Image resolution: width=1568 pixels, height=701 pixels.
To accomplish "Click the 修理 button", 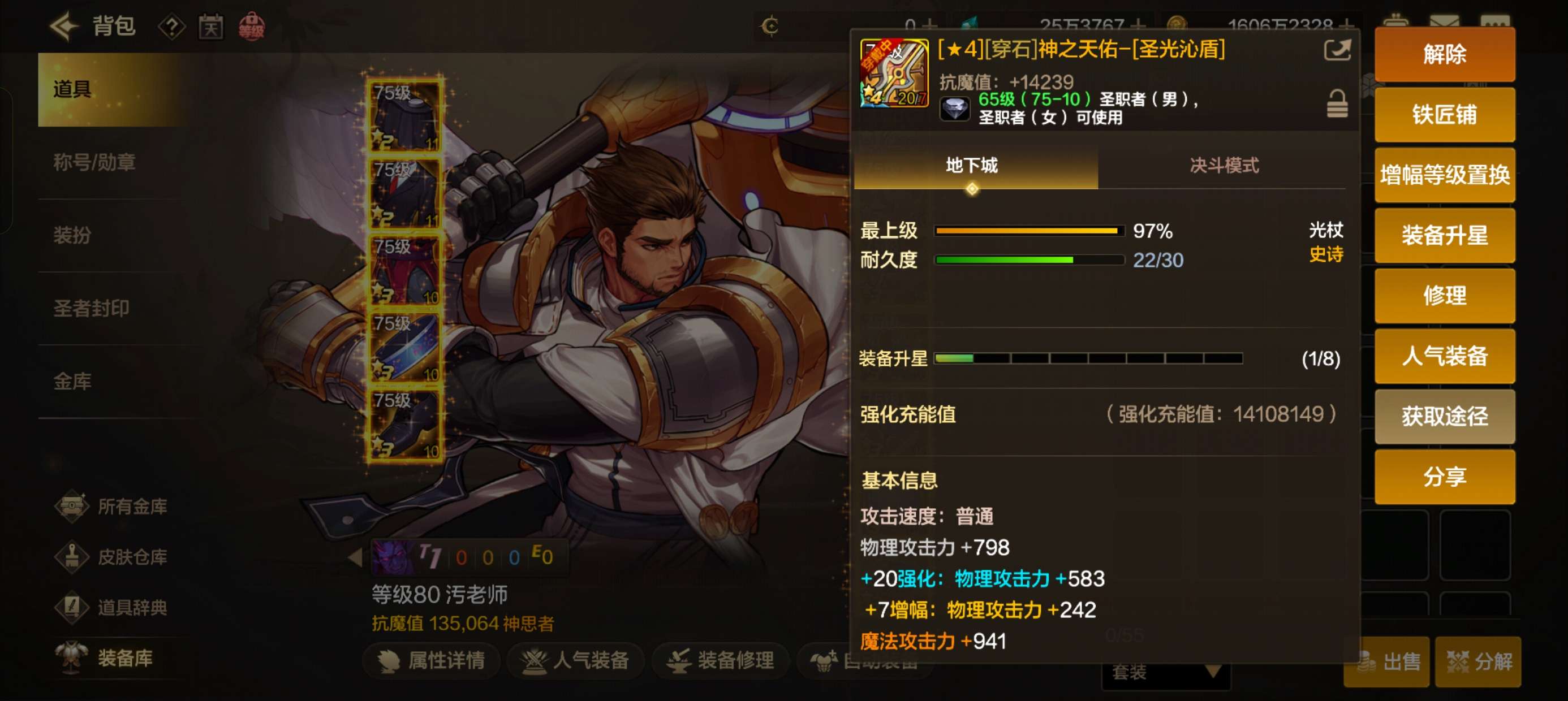I will click(1444, 296).
